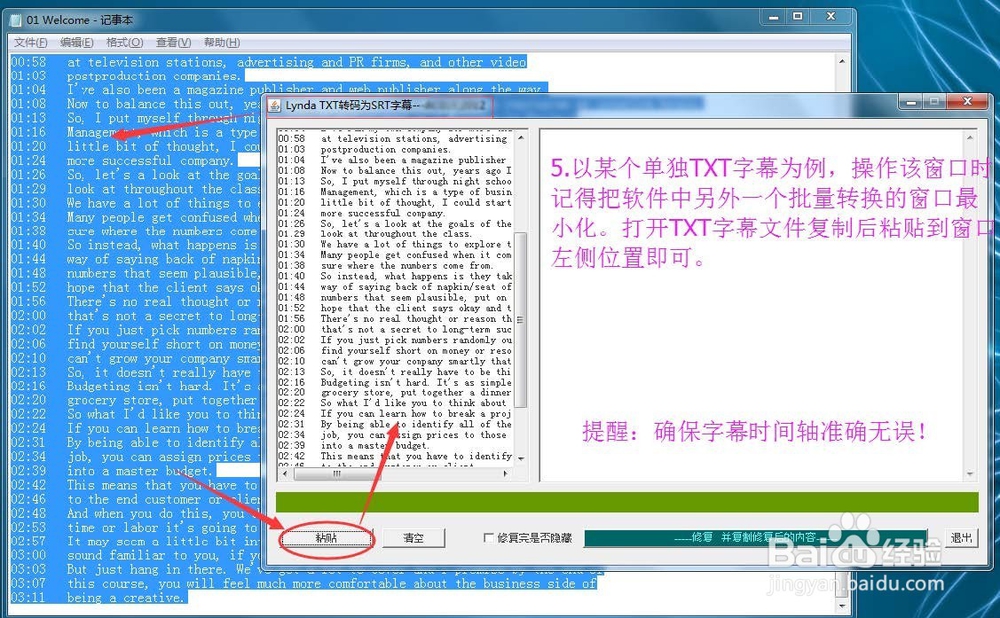
Task: Minimize the Lynda converter window
Action: [x=911, y=102]
